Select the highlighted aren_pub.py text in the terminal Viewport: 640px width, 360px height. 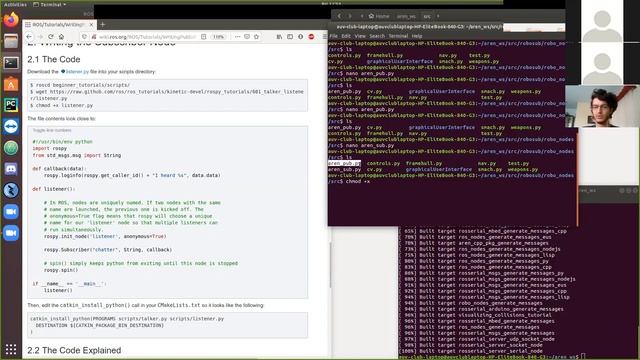tap(344, 163)
